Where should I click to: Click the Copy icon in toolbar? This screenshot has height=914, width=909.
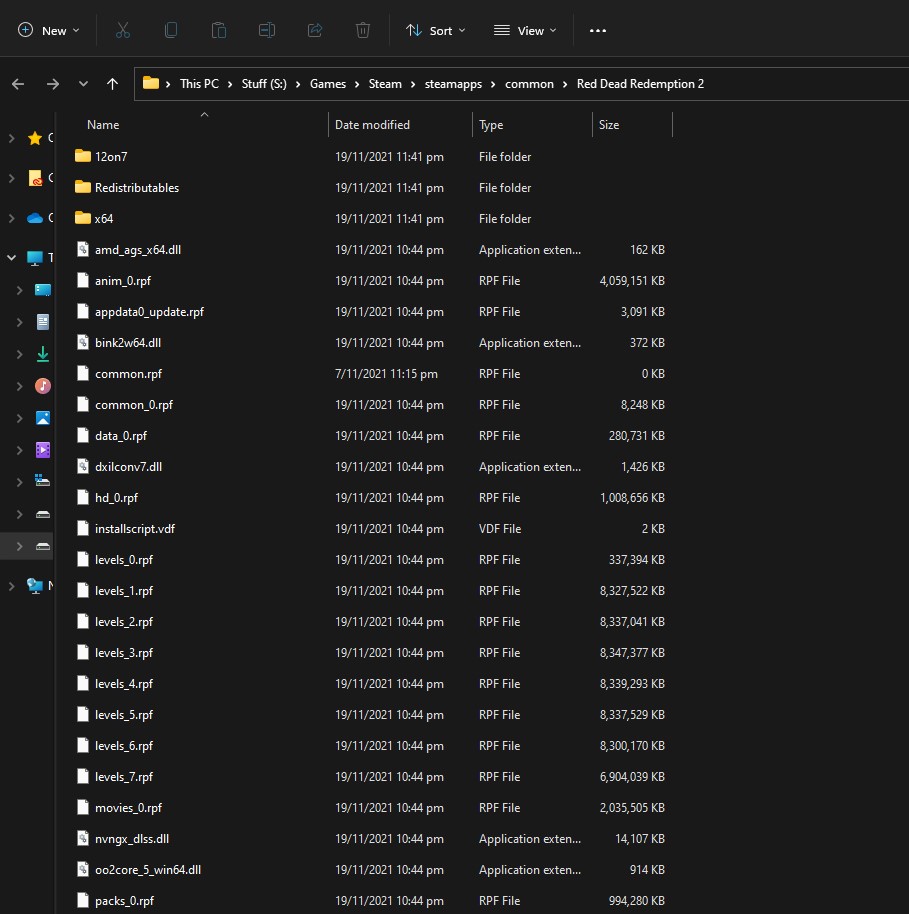[x=171, y=30]
